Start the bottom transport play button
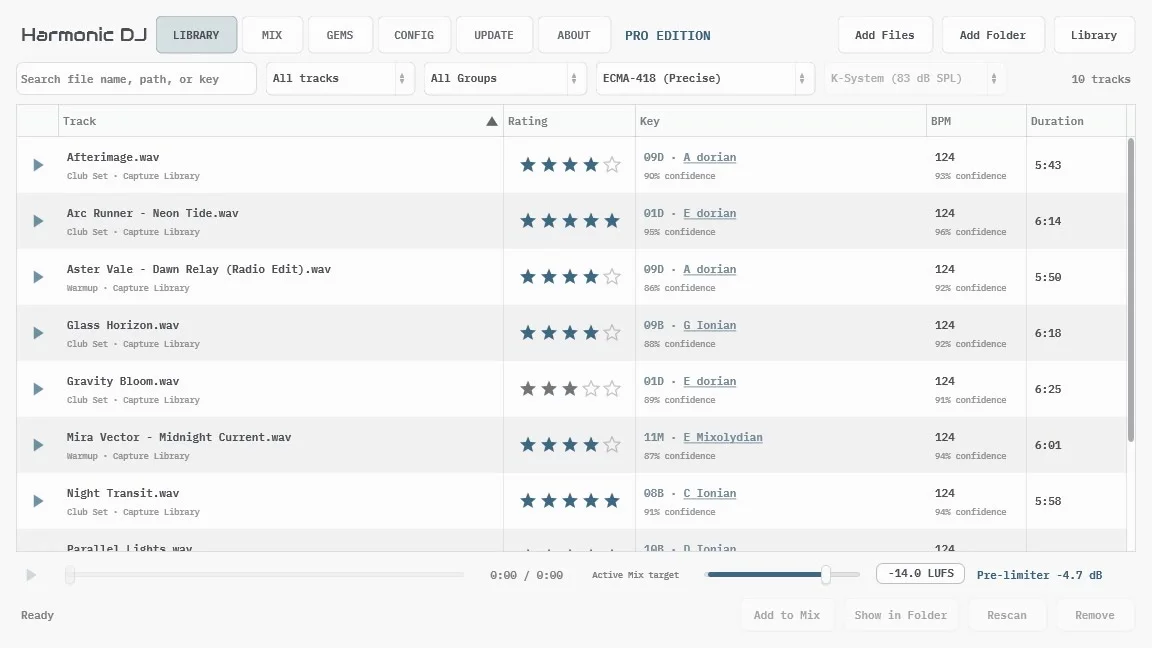1152x648 pixels. [x=31, y=575]
